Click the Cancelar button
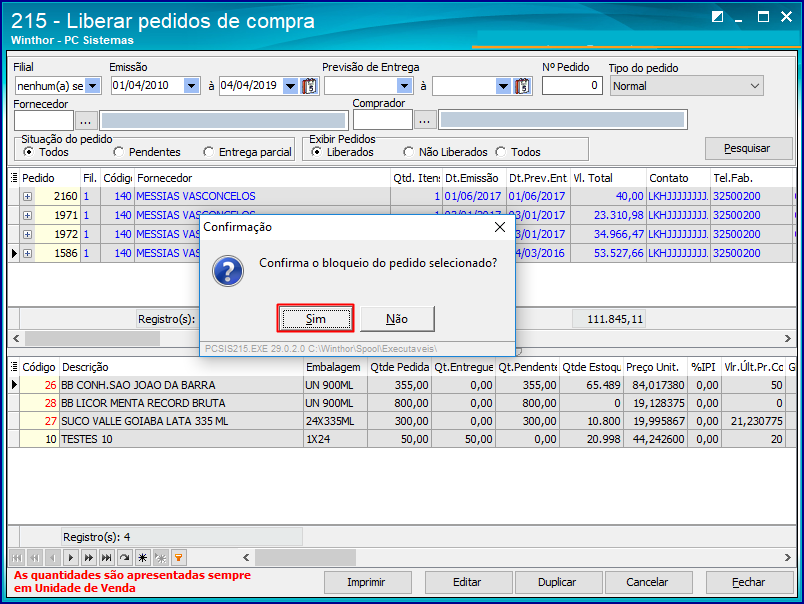The image size is (804, 604). (x=648, y=582)
